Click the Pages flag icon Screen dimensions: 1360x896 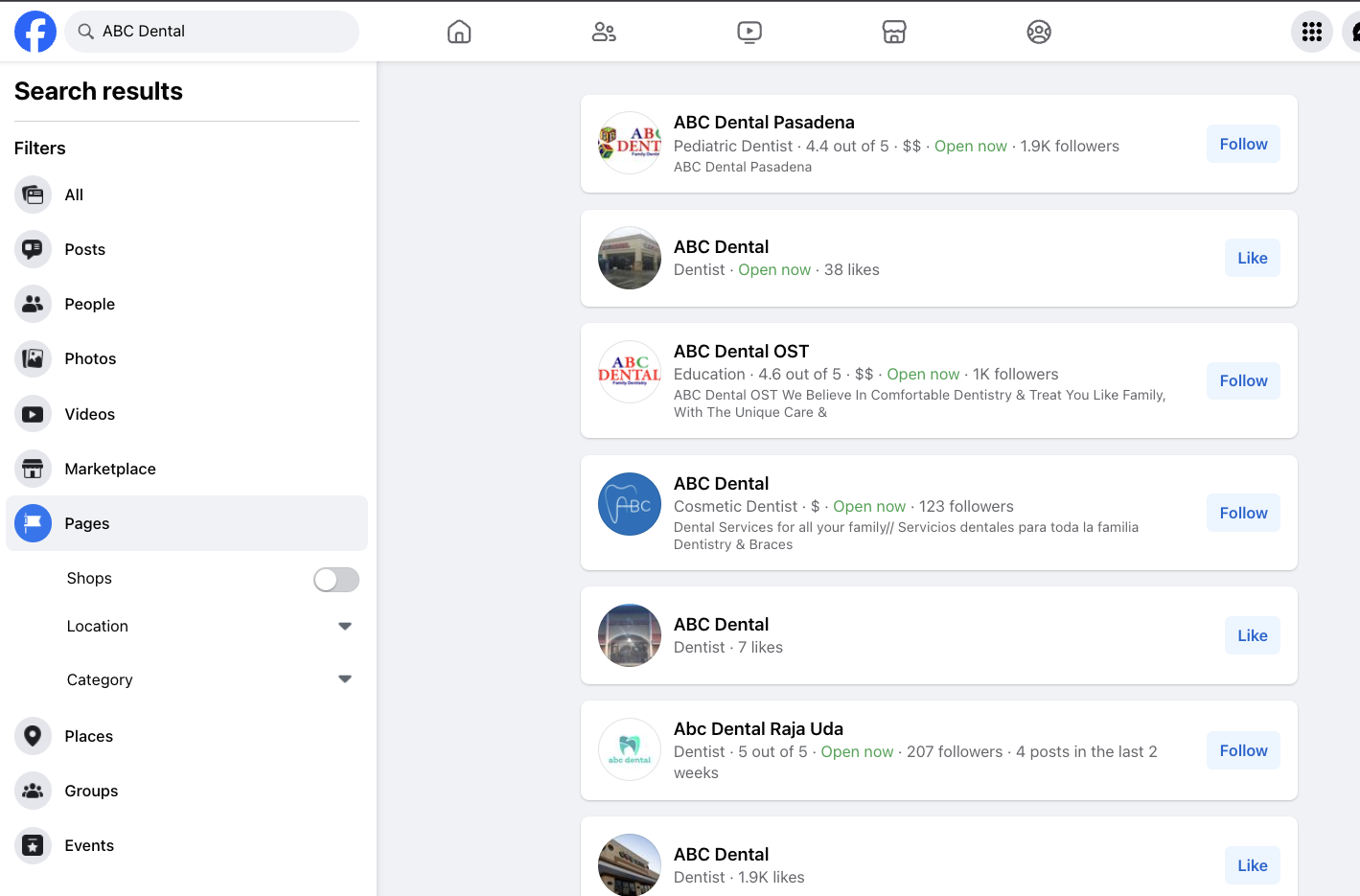click(33, 523)
